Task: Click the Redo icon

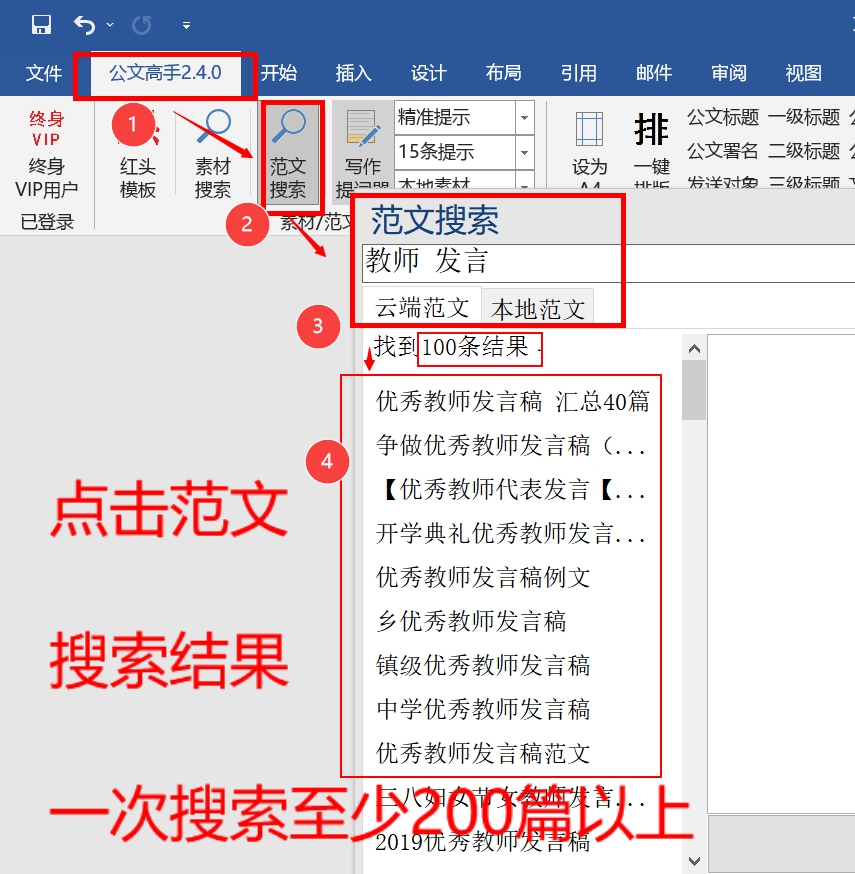Action: point(142,25)
